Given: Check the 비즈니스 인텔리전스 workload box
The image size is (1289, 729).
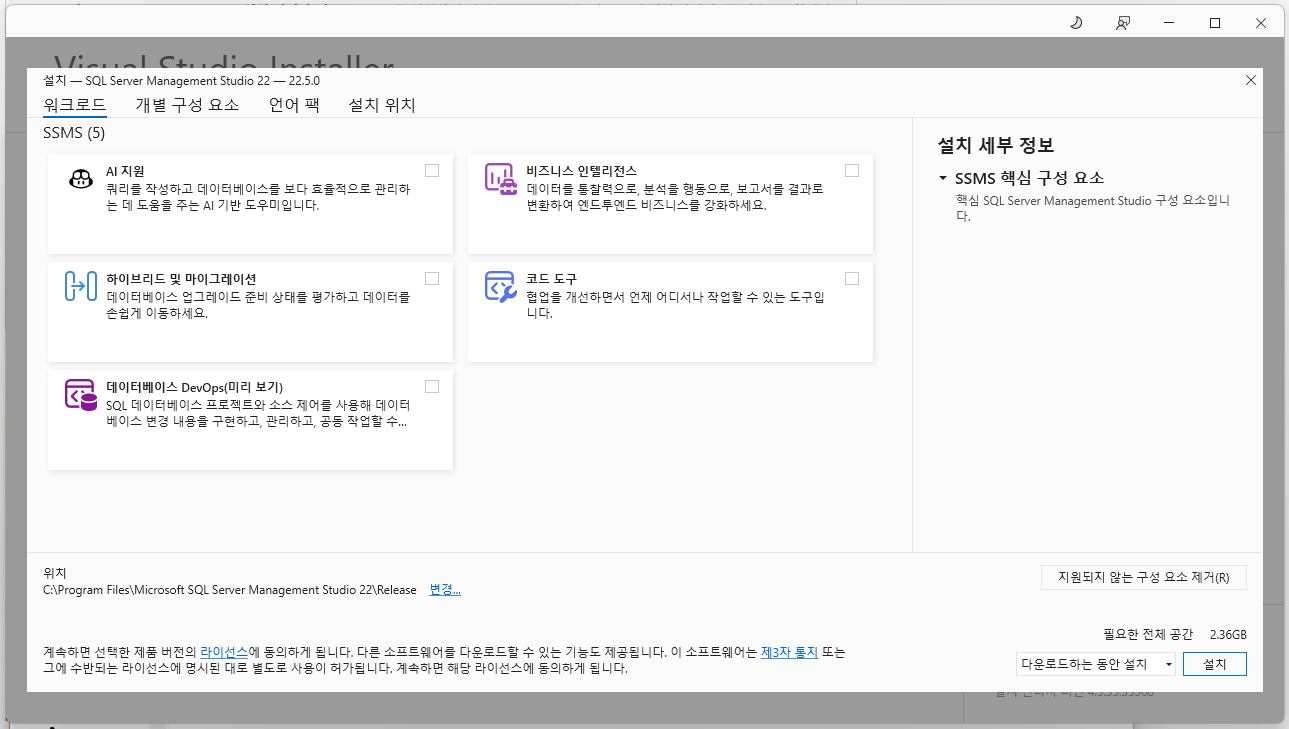Looking at the screenshot, I should click(x=852, y=170).
